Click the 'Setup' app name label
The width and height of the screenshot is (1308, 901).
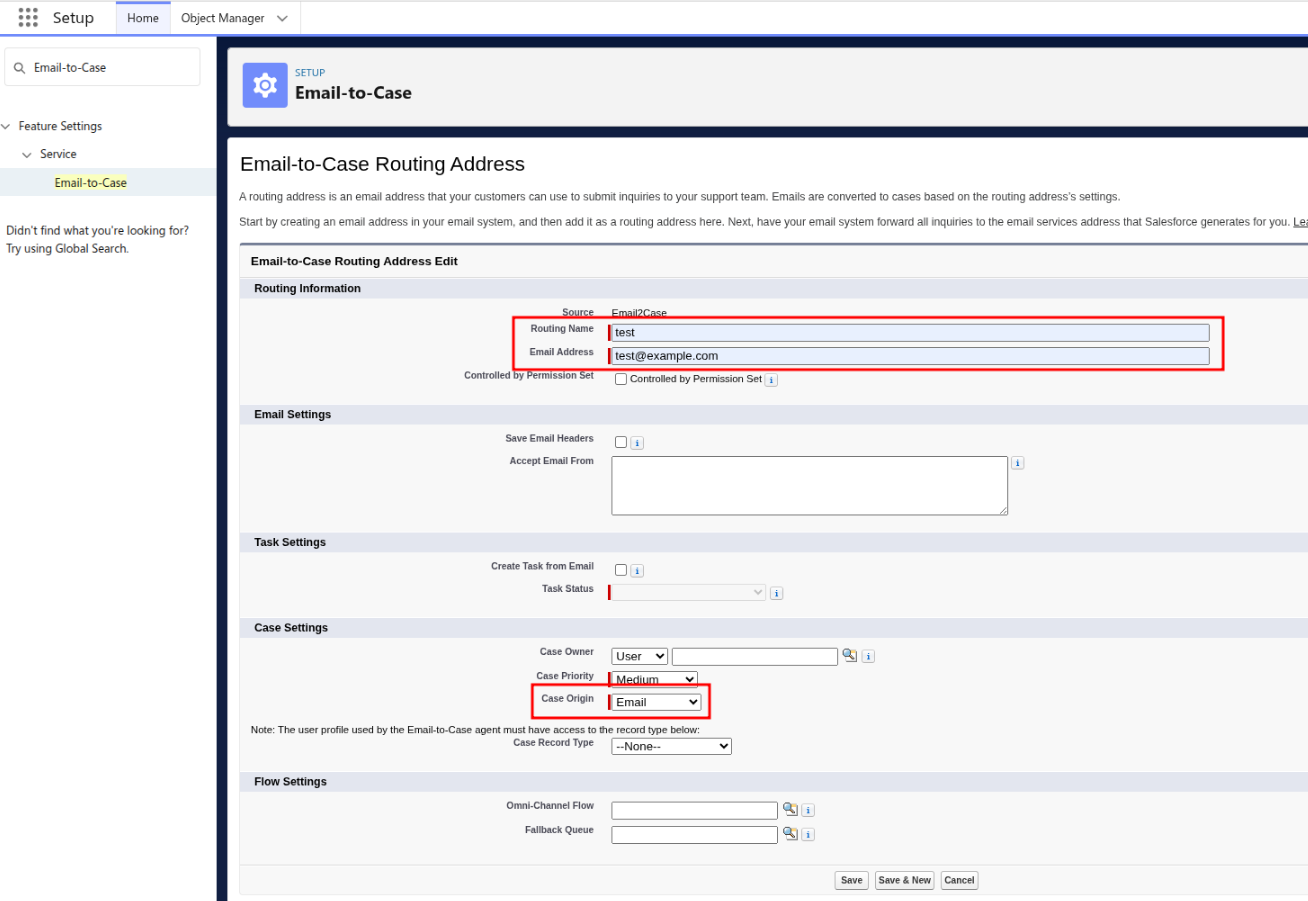[x=73, y=18]
